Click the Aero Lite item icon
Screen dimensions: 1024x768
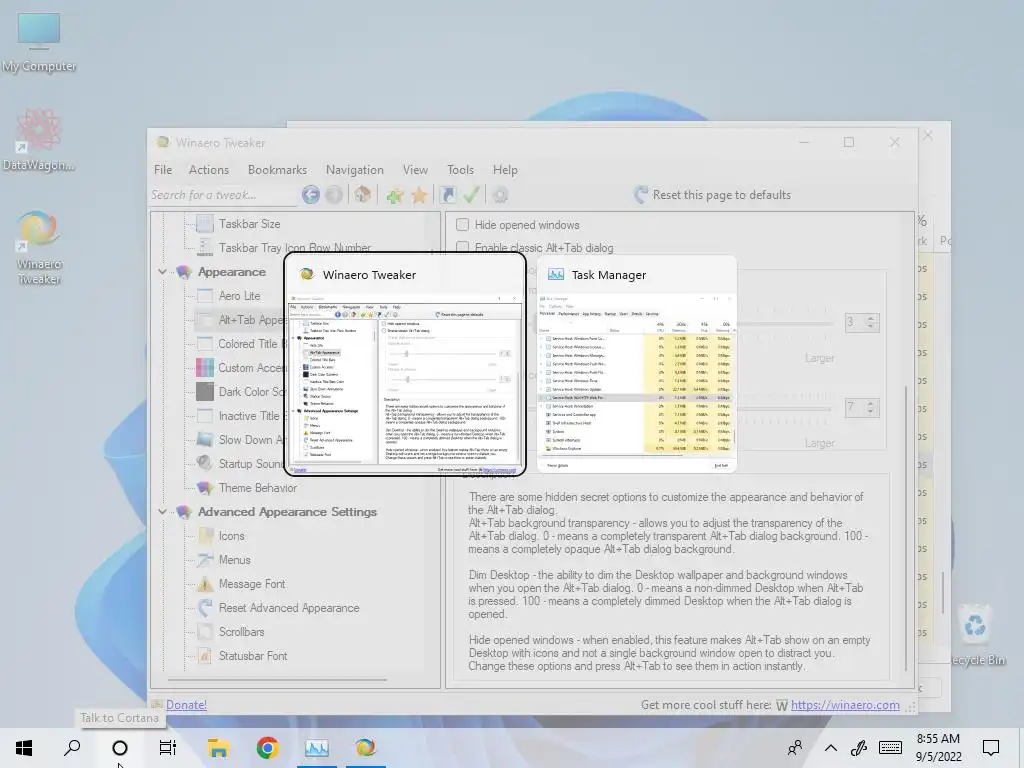pos(205,296)
